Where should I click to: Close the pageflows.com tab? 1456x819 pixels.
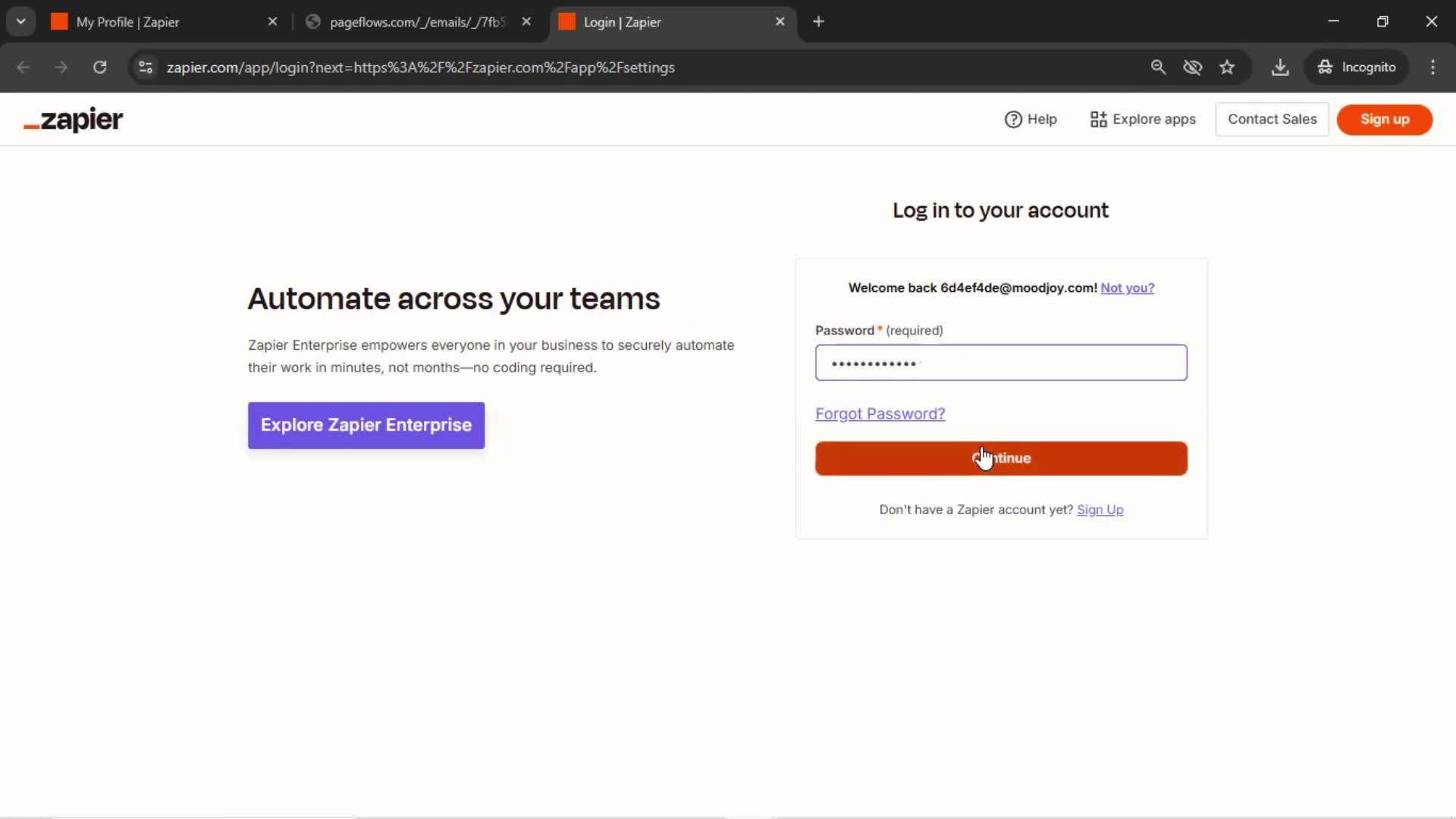tap(526, 22)
